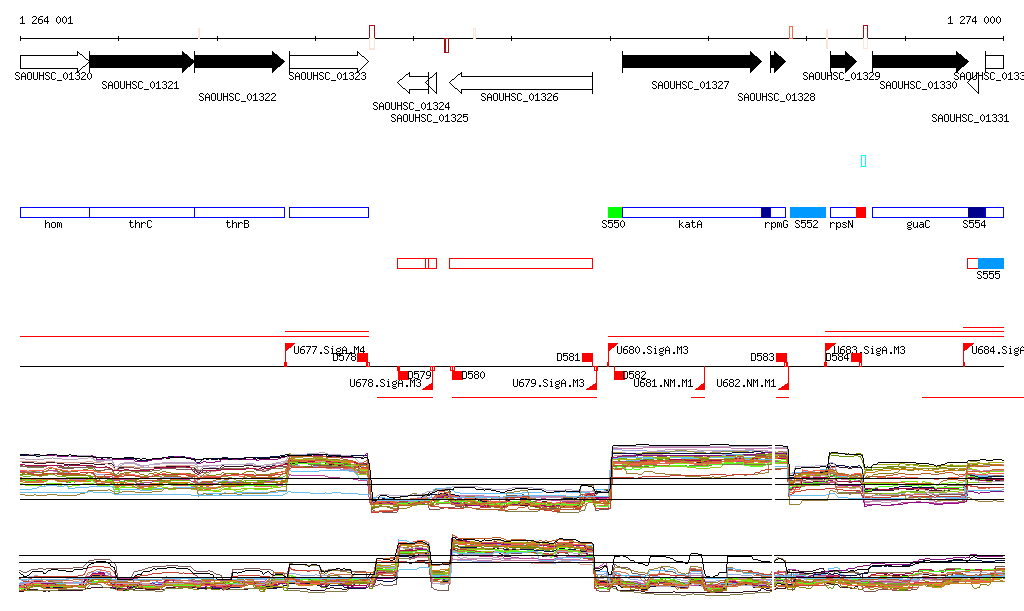
Task: Click the green S550 segment box
Action: pyautogui.click(x=615, y=212)
